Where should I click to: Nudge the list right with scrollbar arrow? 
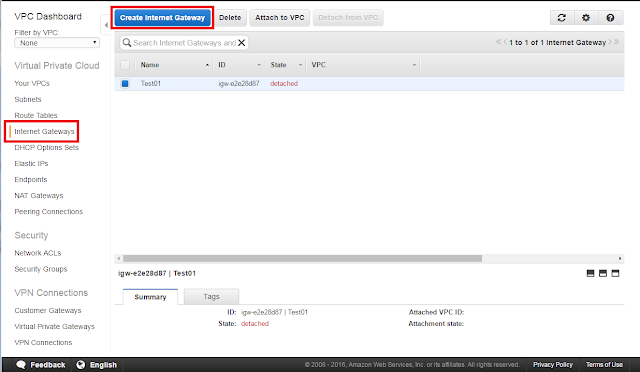click(x=620, y=258)
